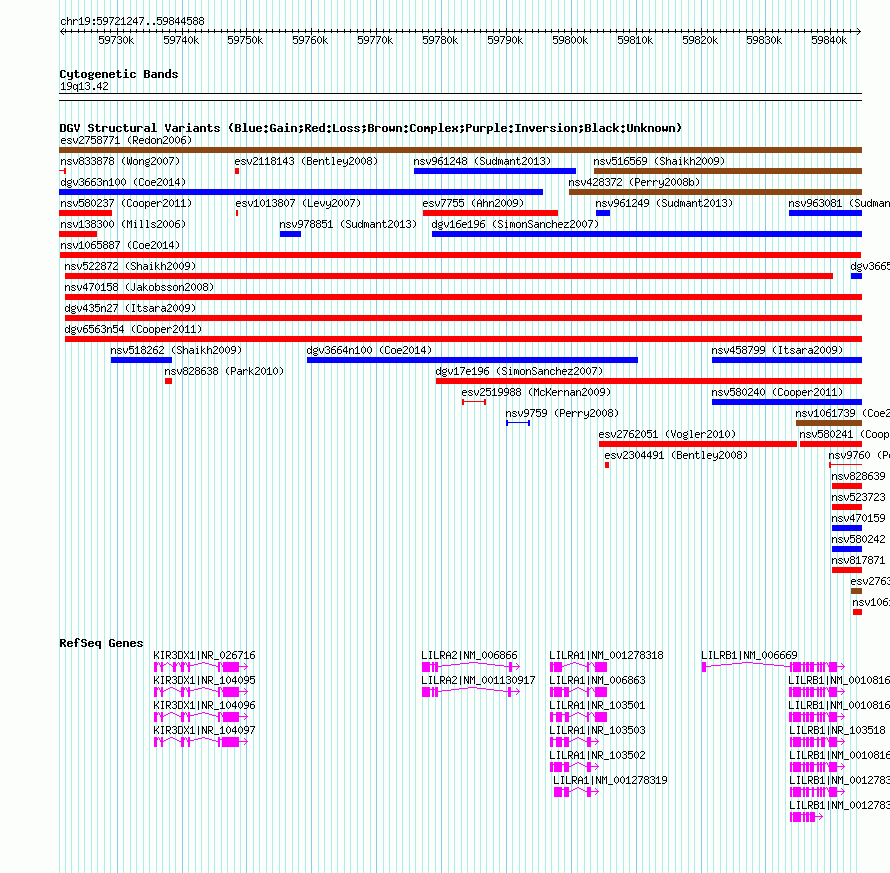
Task: Open nsv978851 (Sudmant2013) variant
Action: [x=348, y=224]
